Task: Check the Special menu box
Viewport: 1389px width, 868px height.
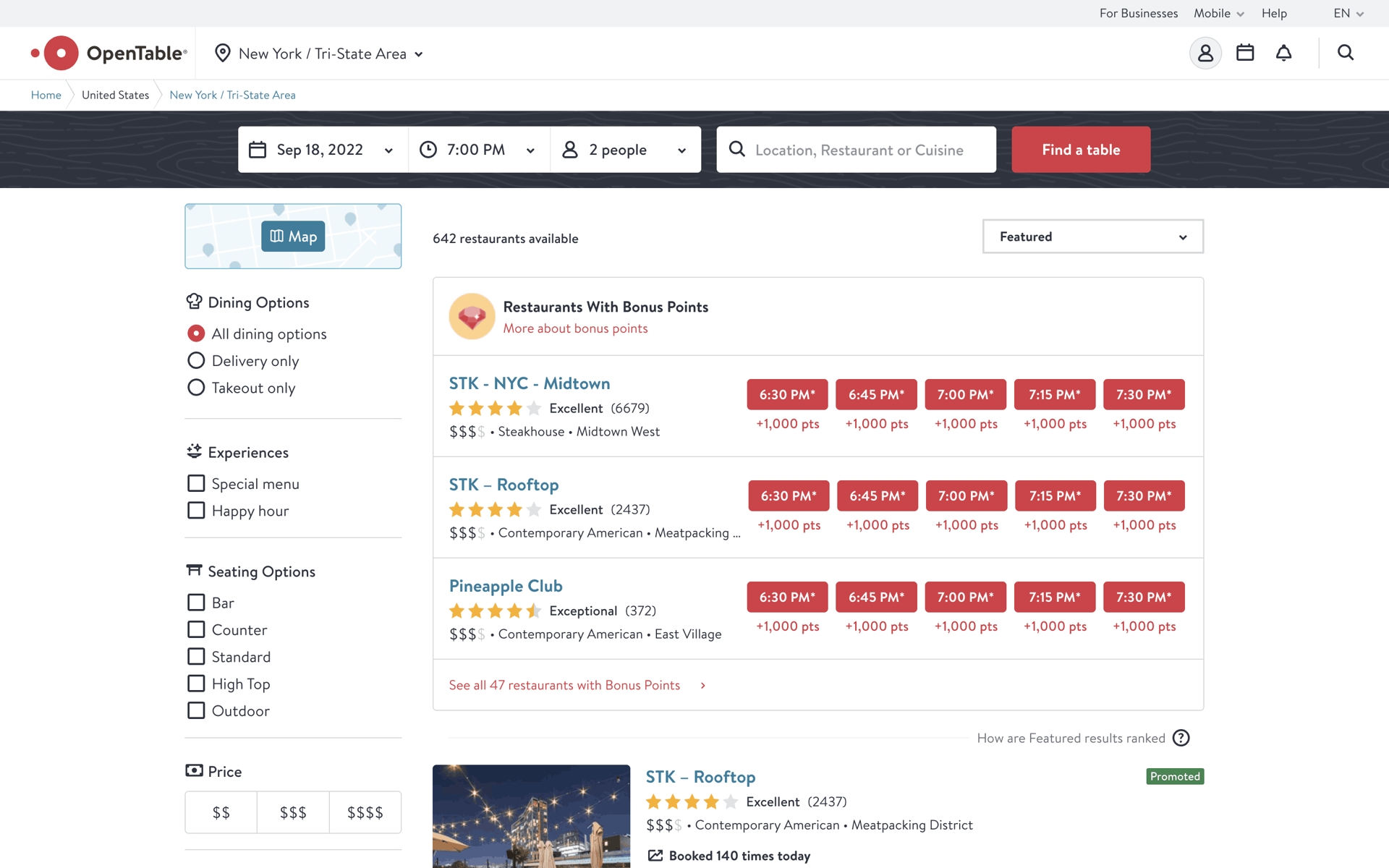Action: [196, 483]
